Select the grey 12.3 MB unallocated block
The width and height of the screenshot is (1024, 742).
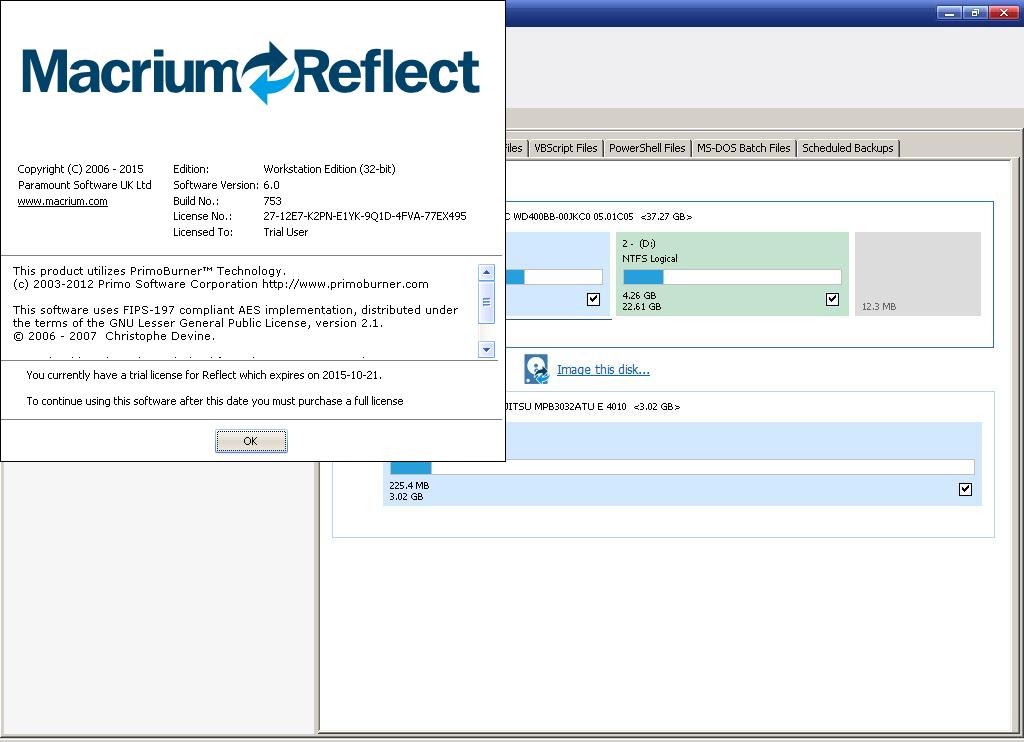[917, 274]
